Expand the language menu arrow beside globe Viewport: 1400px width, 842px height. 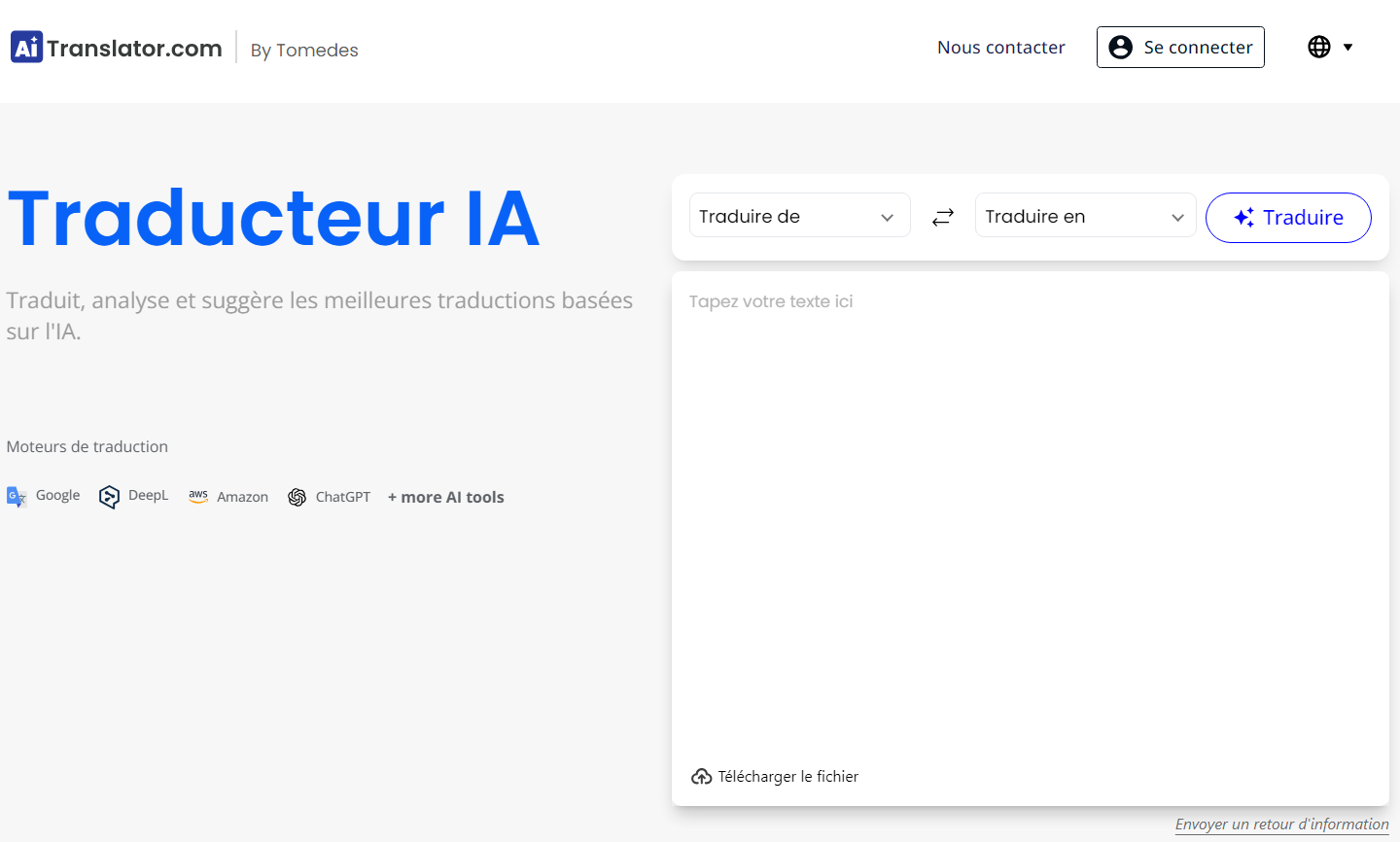pyautogui.click(x=1347, y=47)
